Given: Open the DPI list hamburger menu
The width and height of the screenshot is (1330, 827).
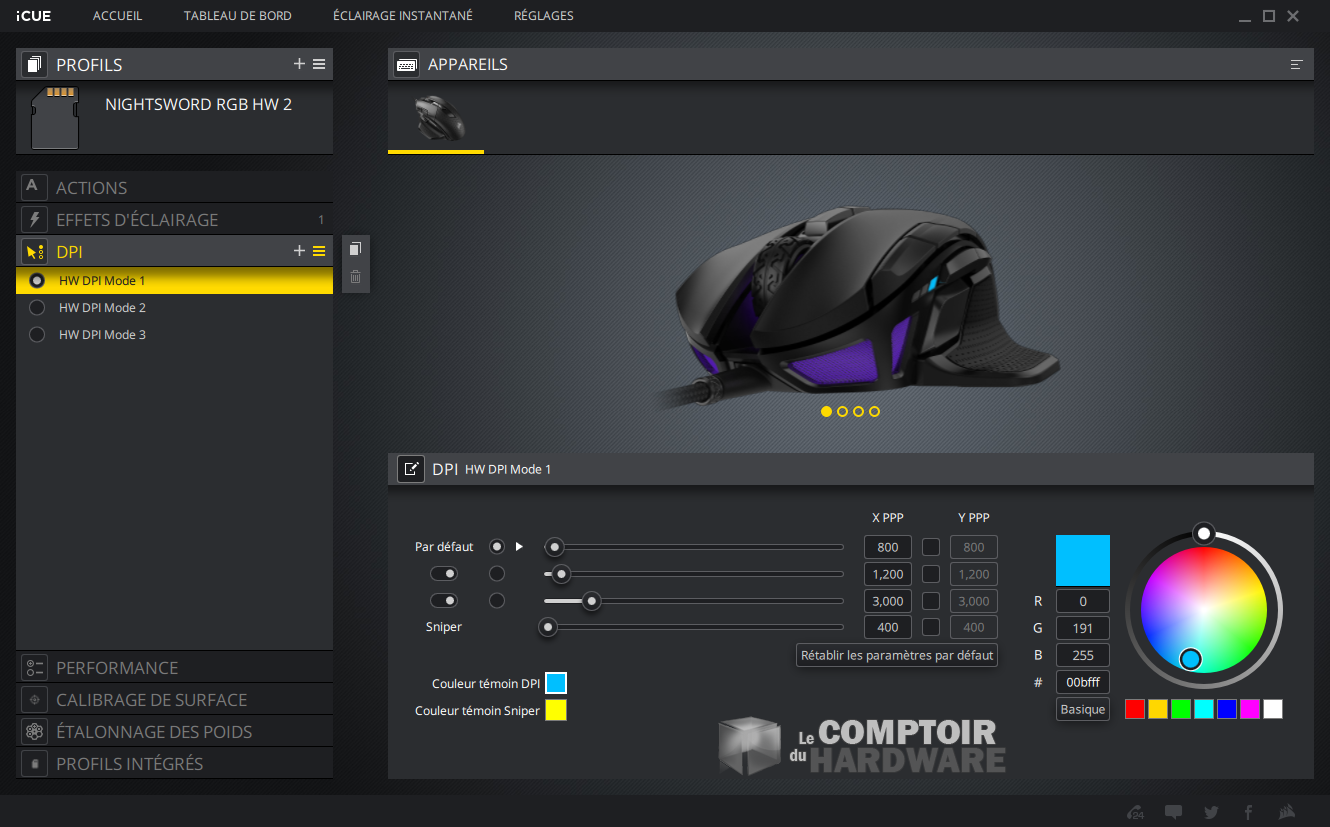Looking at the screenshot, I should [319, 251].
